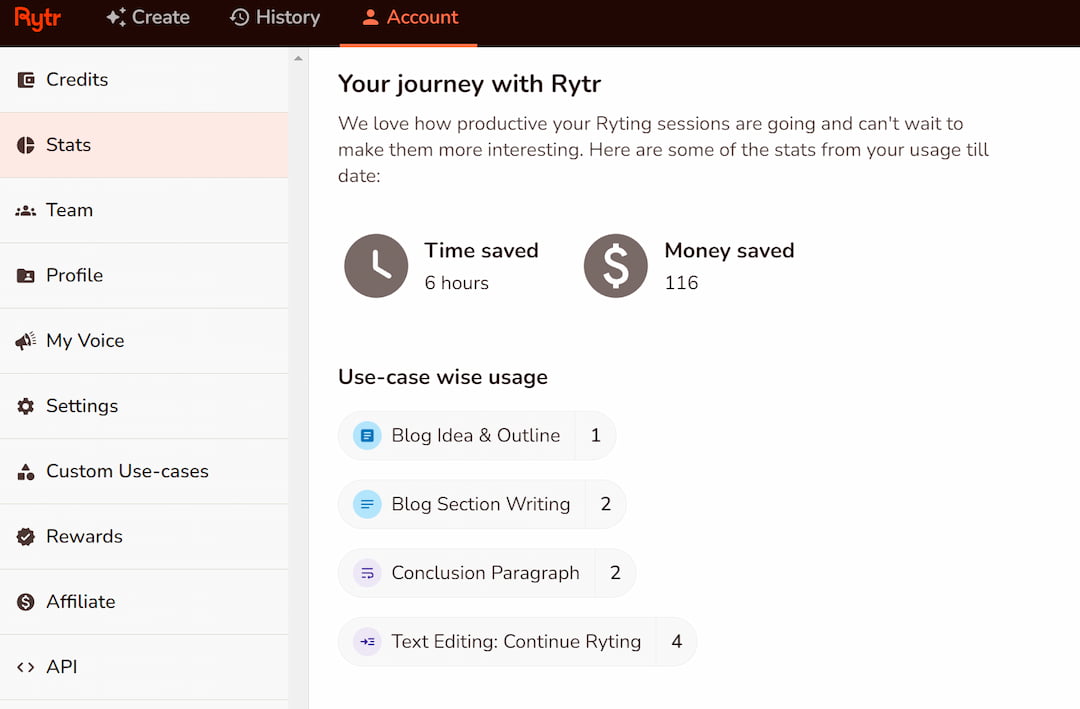Click the sidebar scroll up arrow

[298, 59]
